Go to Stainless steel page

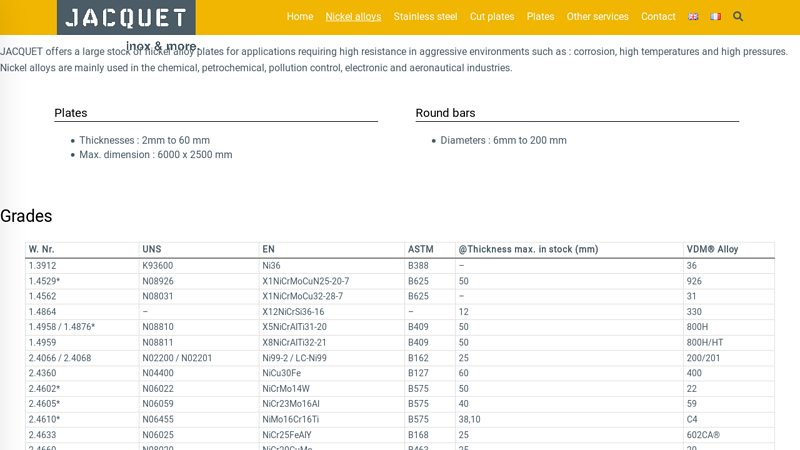point(425,17)
